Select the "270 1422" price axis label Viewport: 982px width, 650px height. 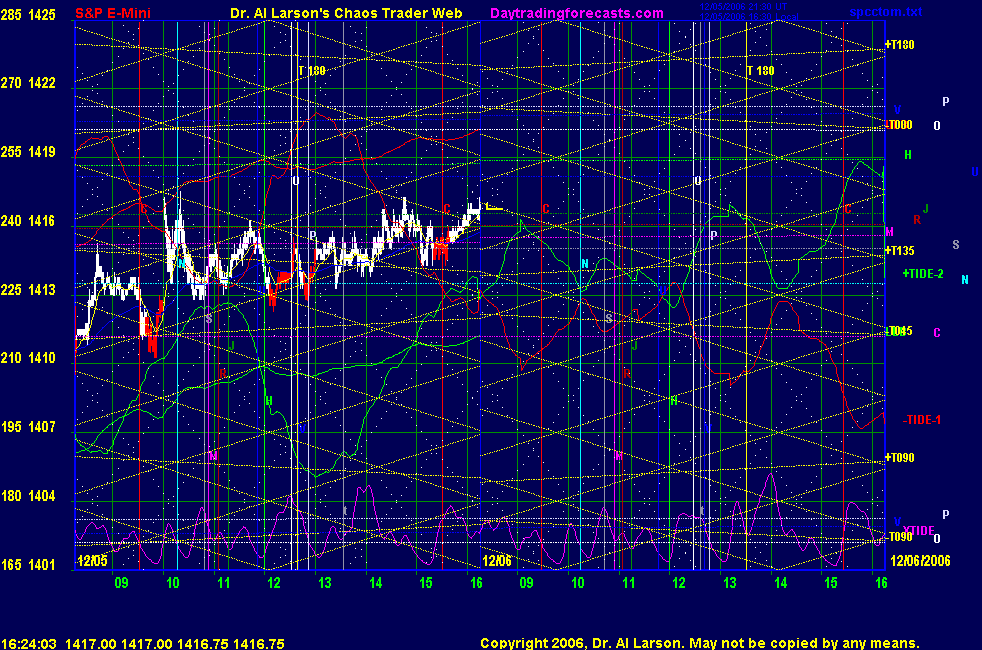coord(28,83)
